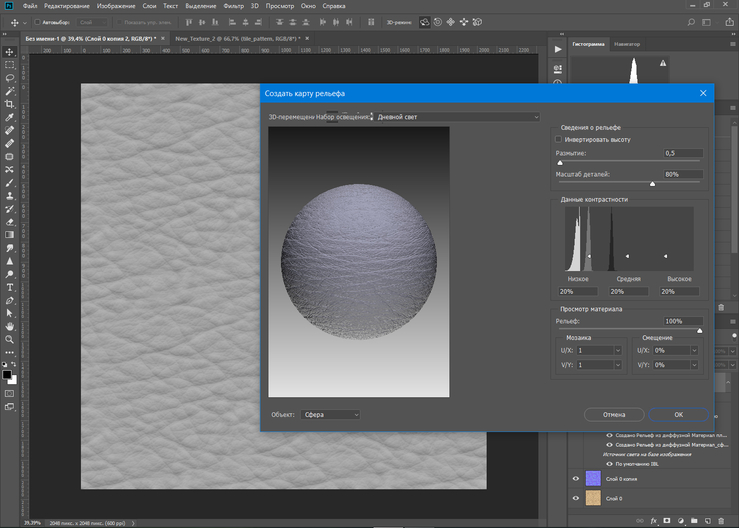
Task: Click the Отмена button
Action: coord(614,414)
